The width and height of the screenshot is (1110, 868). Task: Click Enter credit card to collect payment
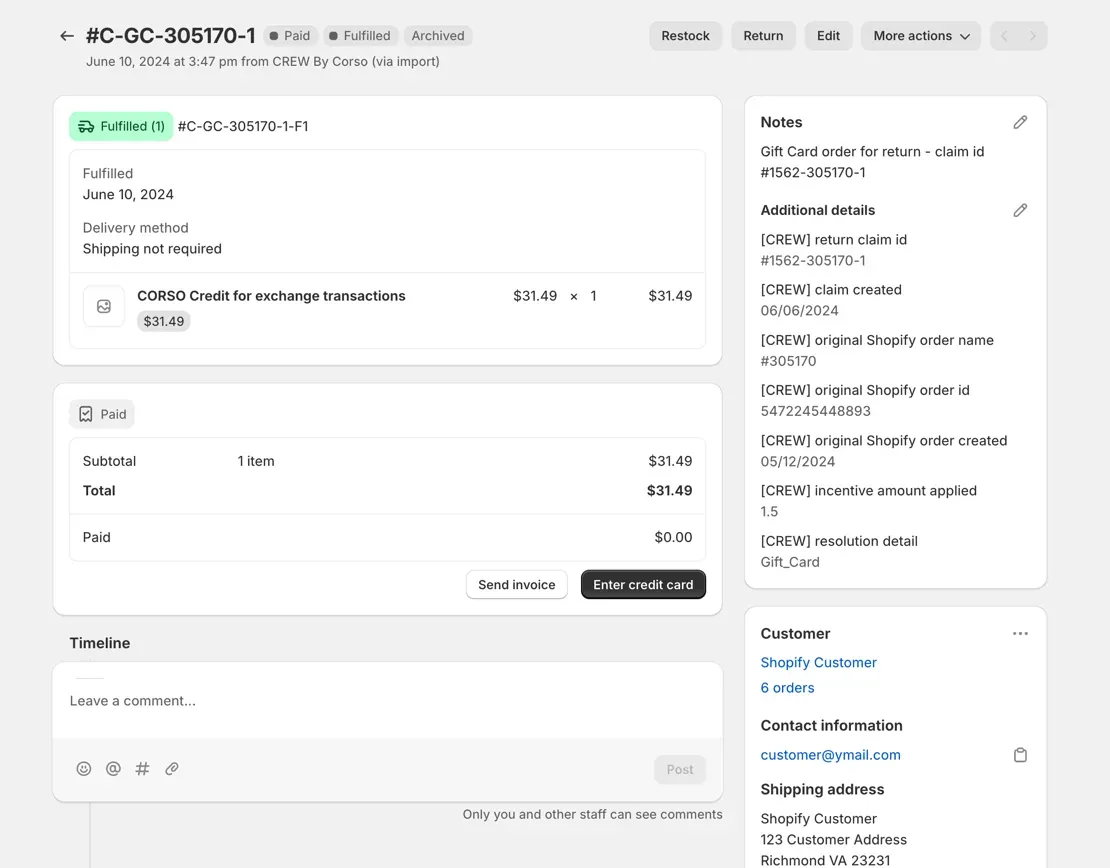(x=643, y=584)
